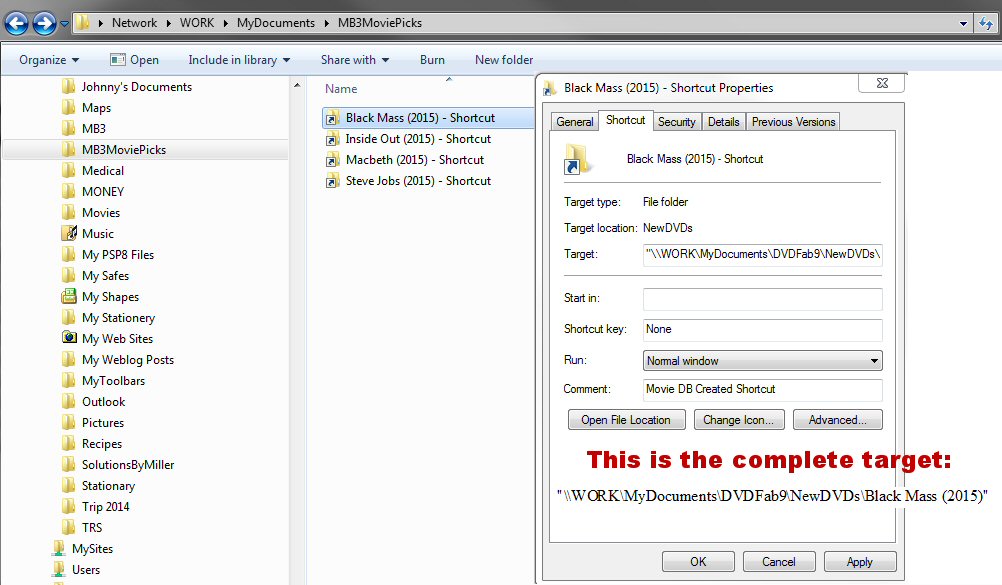Click the Network breadcrumb in address bar
This screenshot has height=585, width=1002.
pyautogui.click(x=134, y=23)
